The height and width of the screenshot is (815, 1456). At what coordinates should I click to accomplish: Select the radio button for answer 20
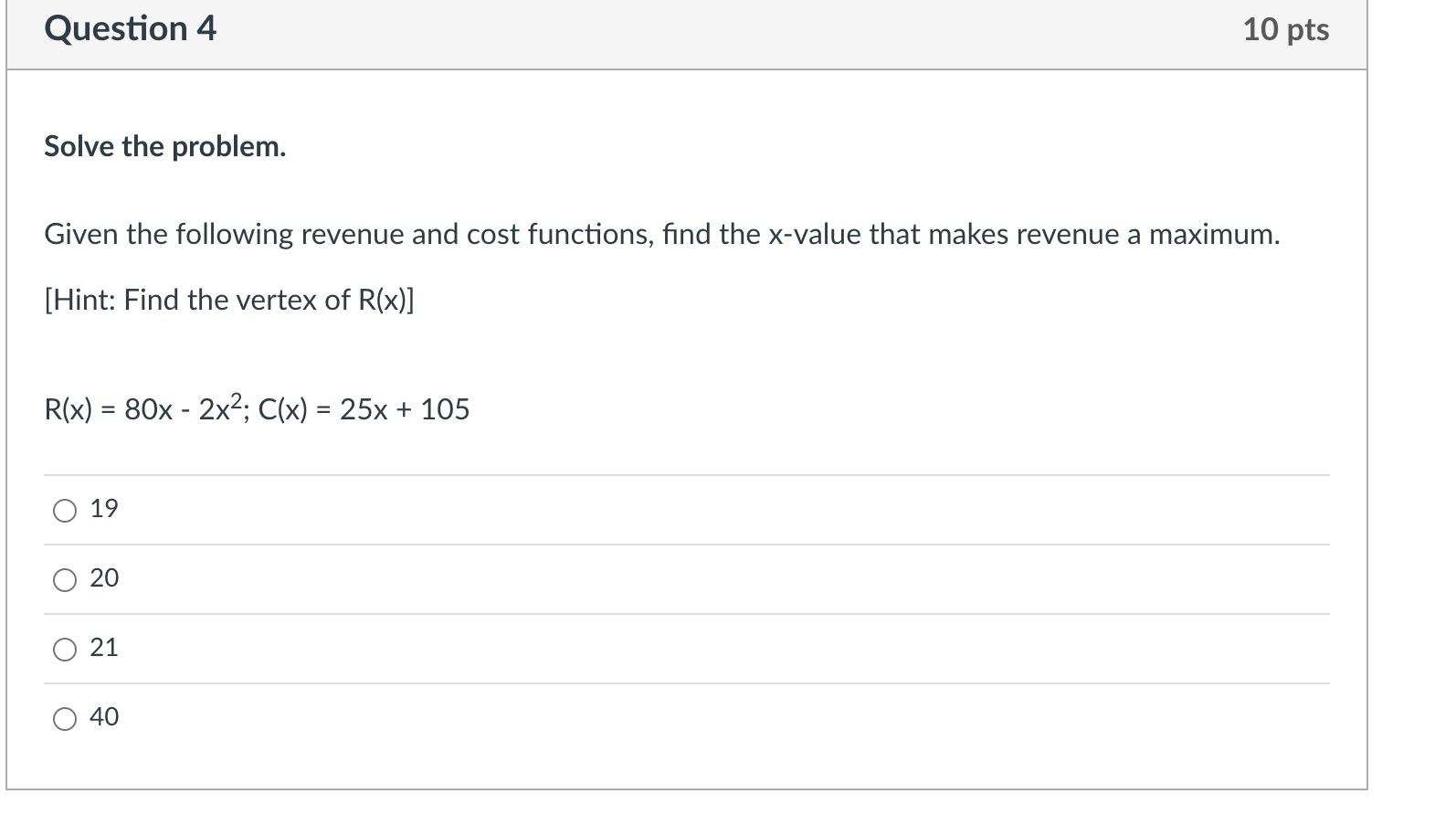click(64, 579)
